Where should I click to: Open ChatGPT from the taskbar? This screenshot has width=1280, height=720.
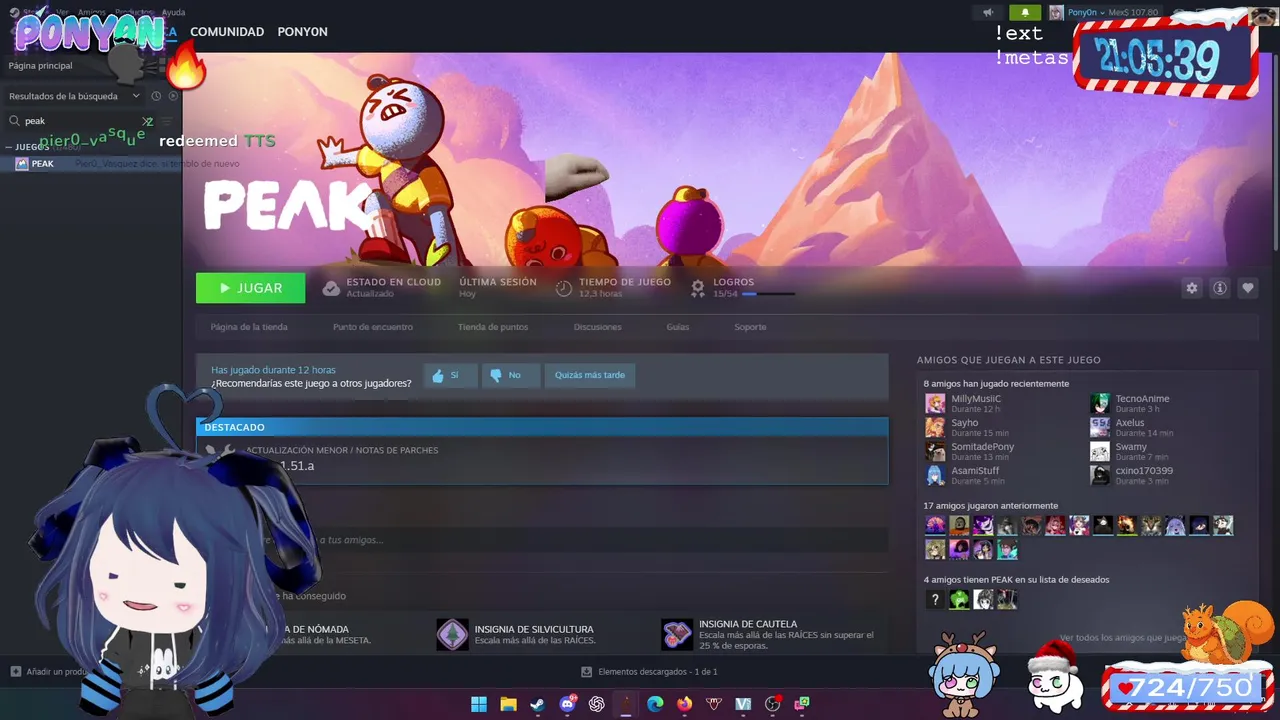click(597, 704)
